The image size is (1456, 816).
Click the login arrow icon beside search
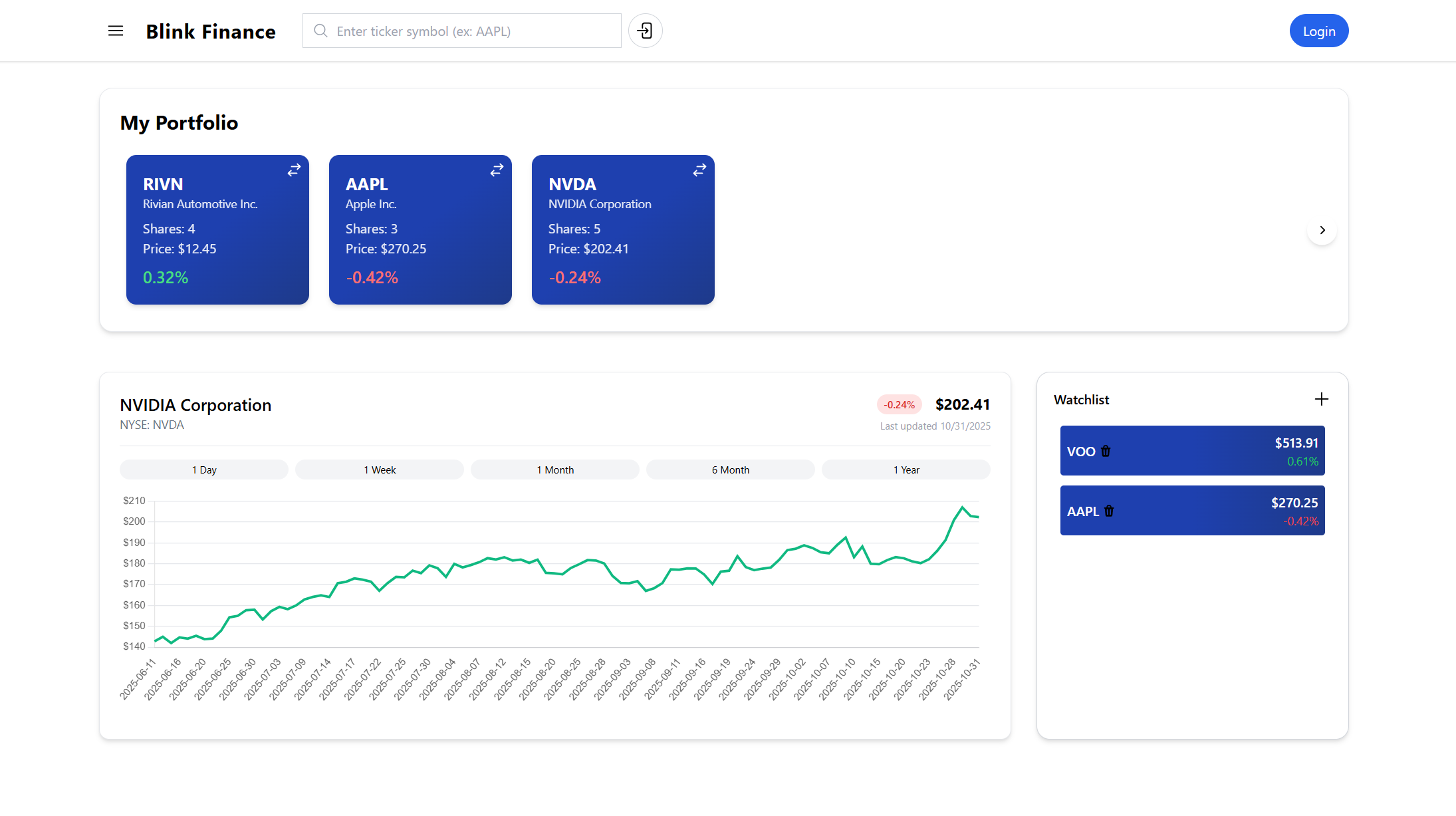pyautogui.click(x=644, y=31)
